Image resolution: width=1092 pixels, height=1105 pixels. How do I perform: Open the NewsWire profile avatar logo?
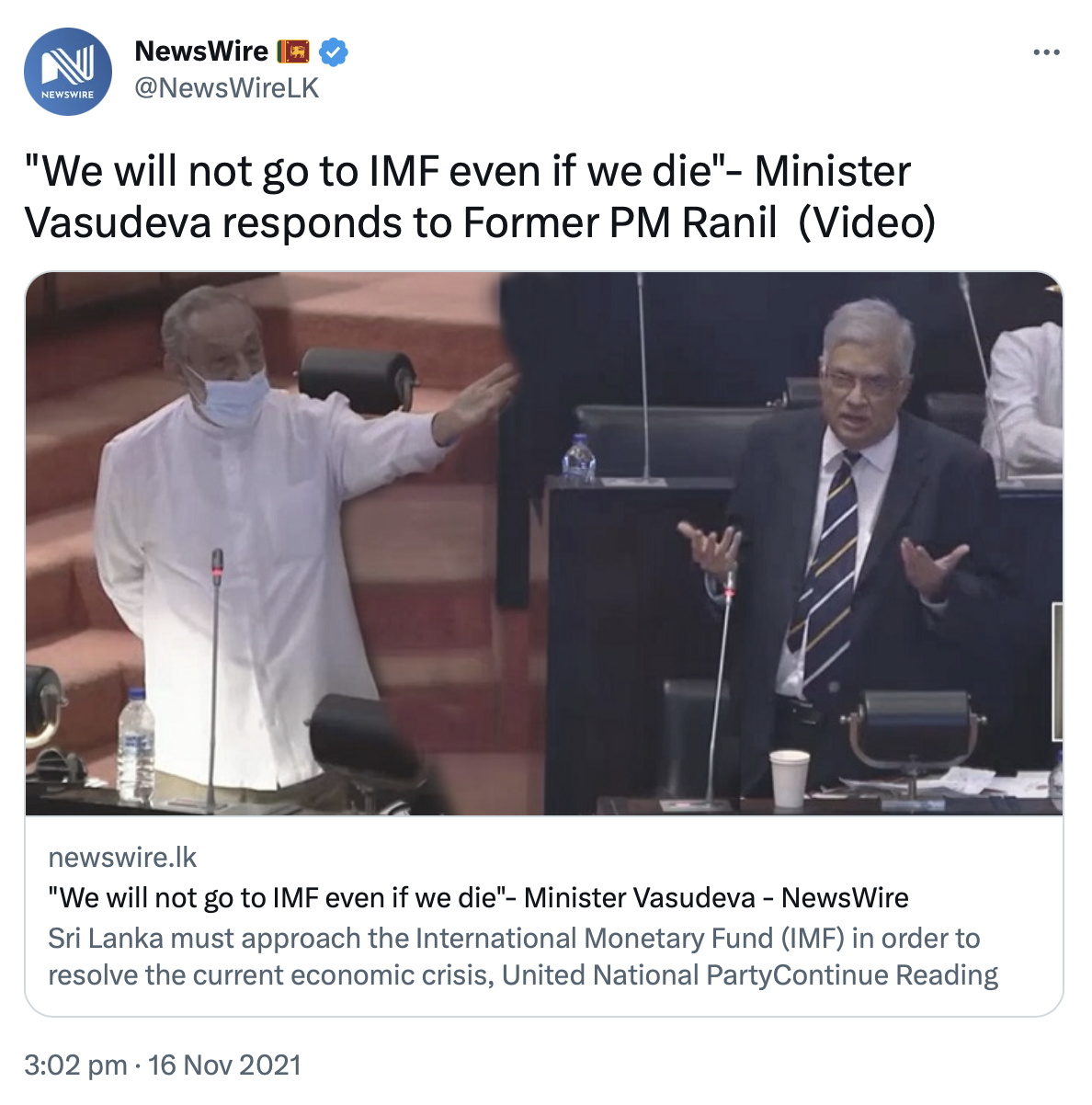point(68,71)
